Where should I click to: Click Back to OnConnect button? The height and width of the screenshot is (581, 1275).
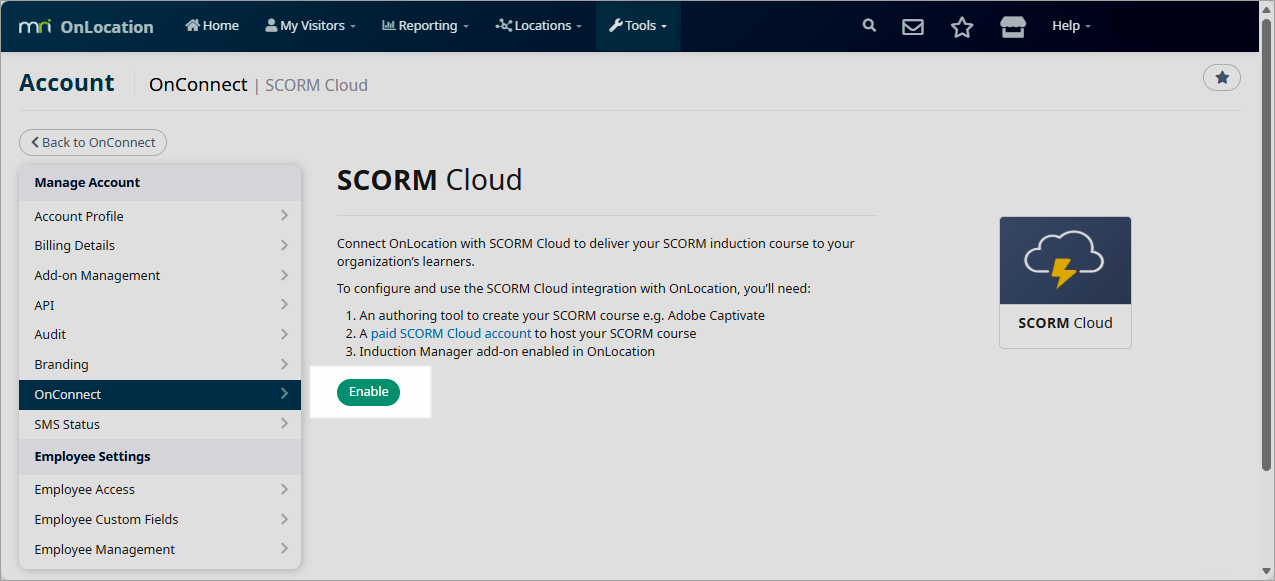(x=93, y=142)
